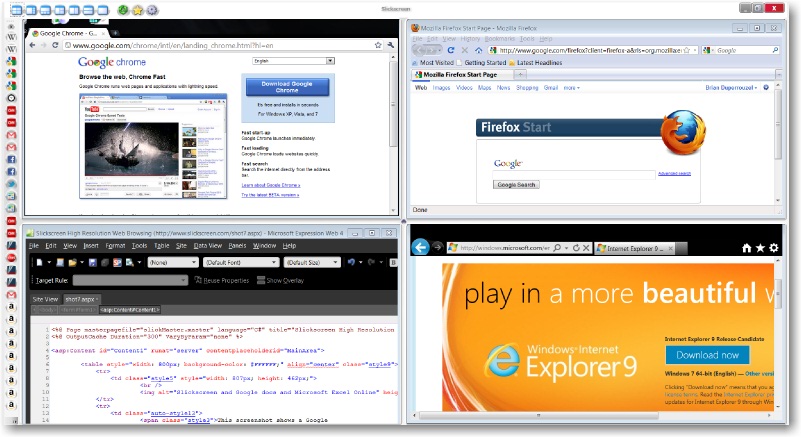The width and height of the screenshot is (801, 437).
Task: Open the Bookmarks menu in Firefox
Action: tap(500, 39)
